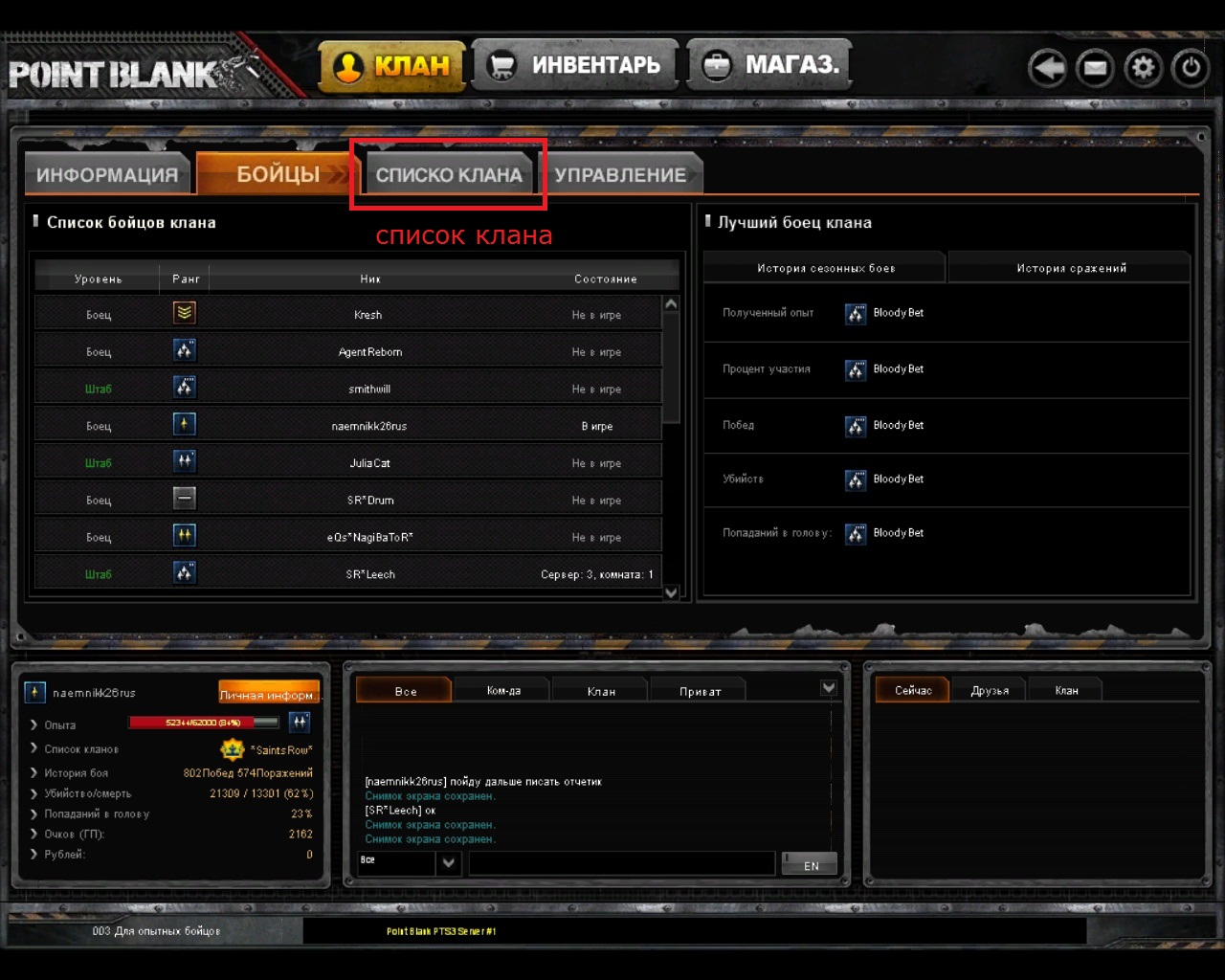This screenshot has width=1225, height=980.
Task: Select the БОЙЦЫ tab
Action: click(277, 174)
